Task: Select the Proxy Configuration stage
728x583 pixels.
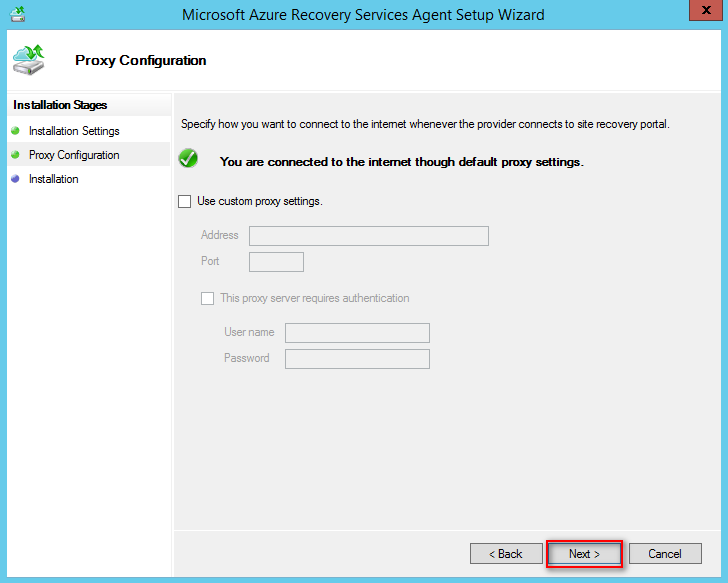Action: (74, 155)
